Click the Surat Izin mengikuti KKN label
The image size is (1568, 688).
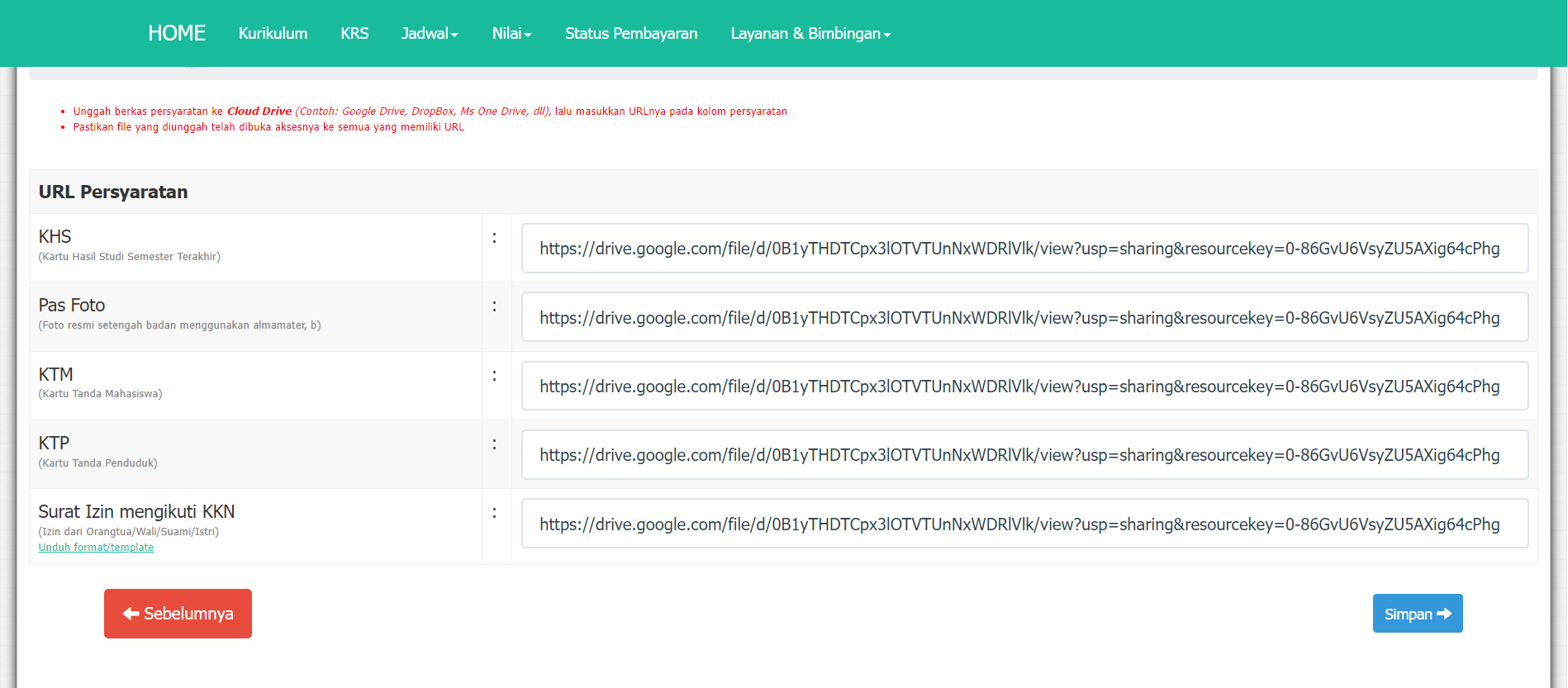136,512
